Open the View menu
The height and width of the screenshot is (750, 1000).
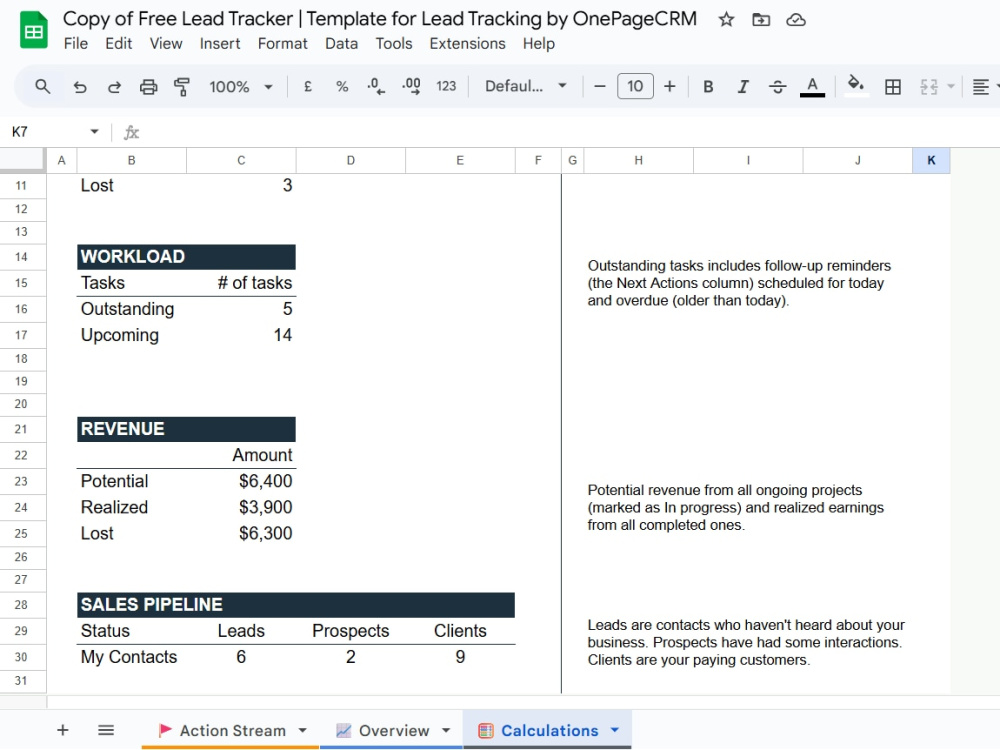(x=166, y=43)
